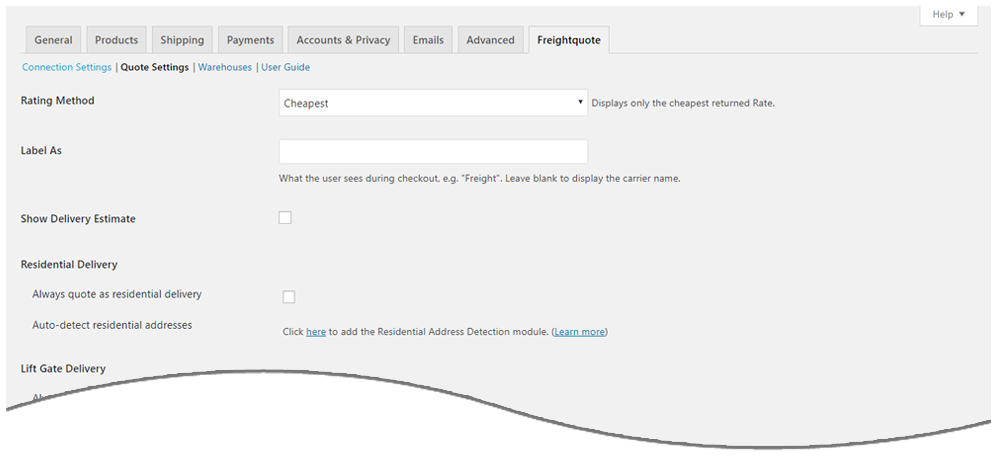This screenshot has width=999, height=456.
Task: Go to the Warehouses sub-page
Action: coord(225,67)
